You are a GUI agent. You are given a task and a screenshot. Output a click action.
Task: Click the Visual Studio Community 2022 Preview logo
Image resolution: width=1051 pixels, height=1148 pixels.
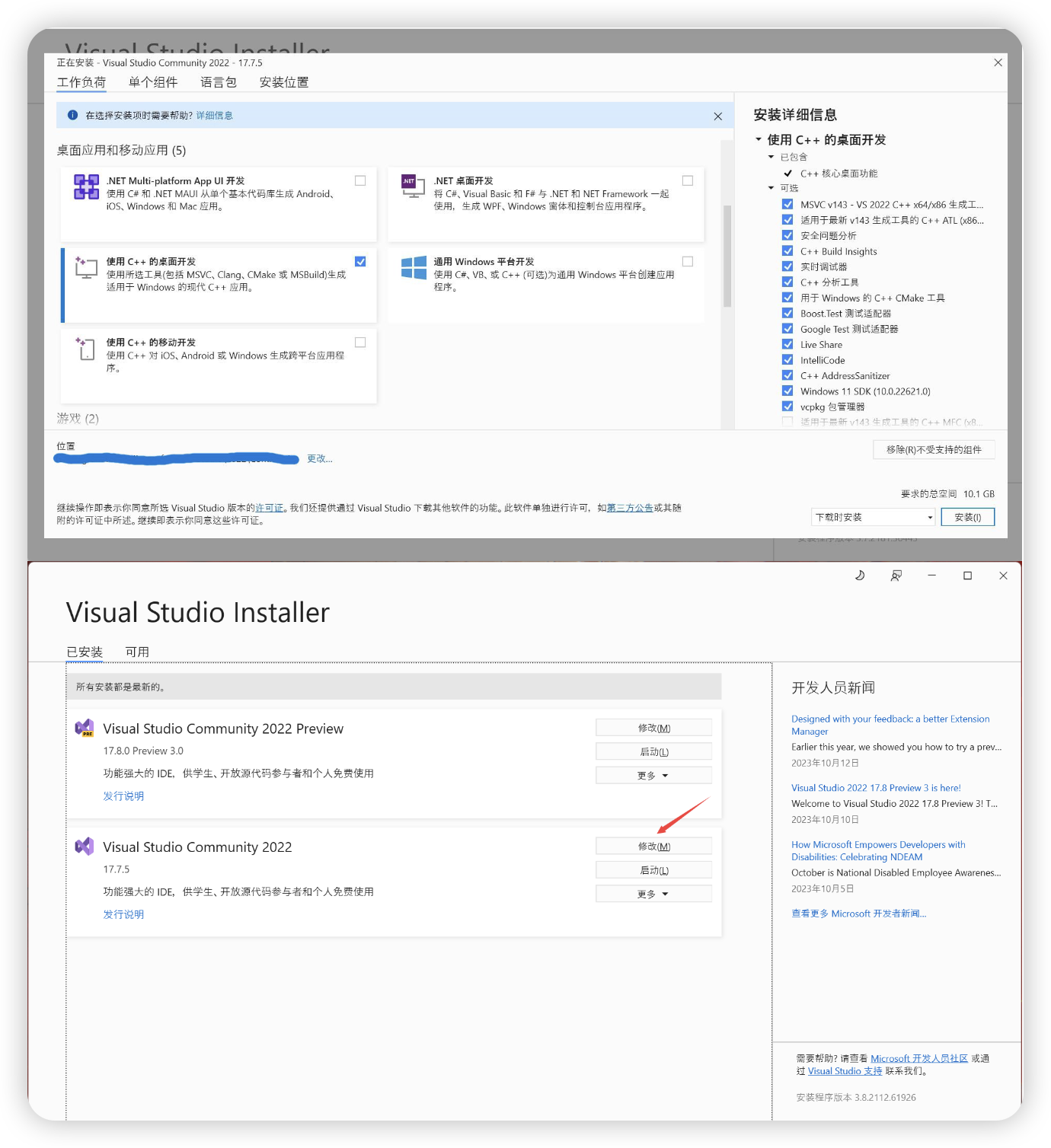pyautogui.click(x=85, y=729)
